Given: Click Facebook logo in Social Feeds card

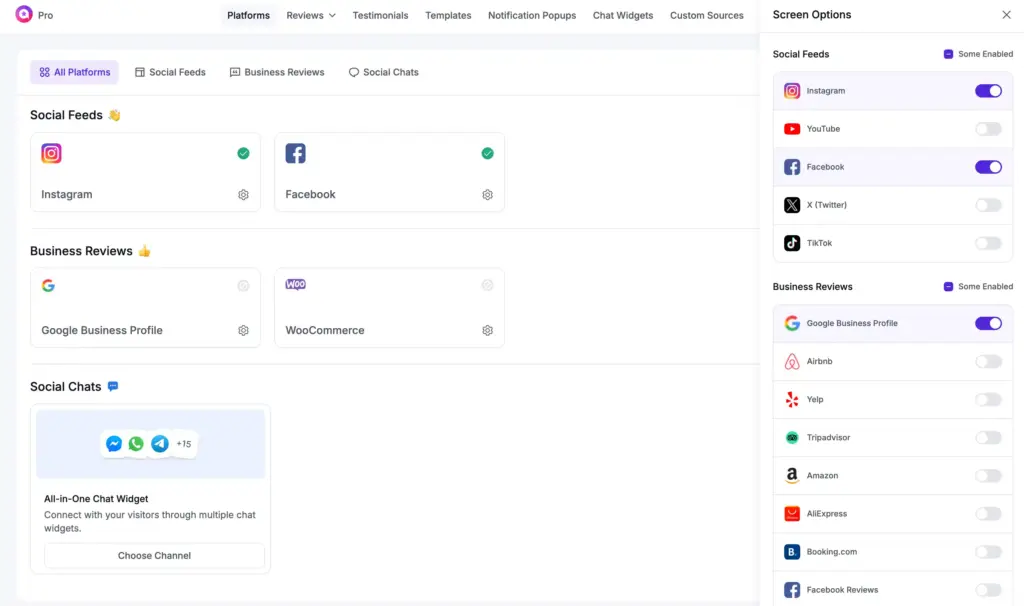Looking at the screenshot, I should (295, 153).
